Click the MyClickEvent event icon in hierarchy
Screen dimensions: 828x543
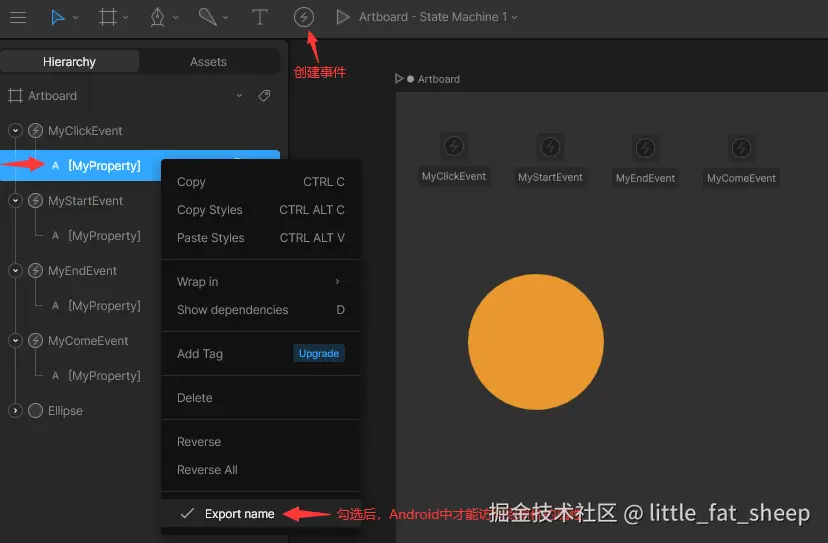35,130
